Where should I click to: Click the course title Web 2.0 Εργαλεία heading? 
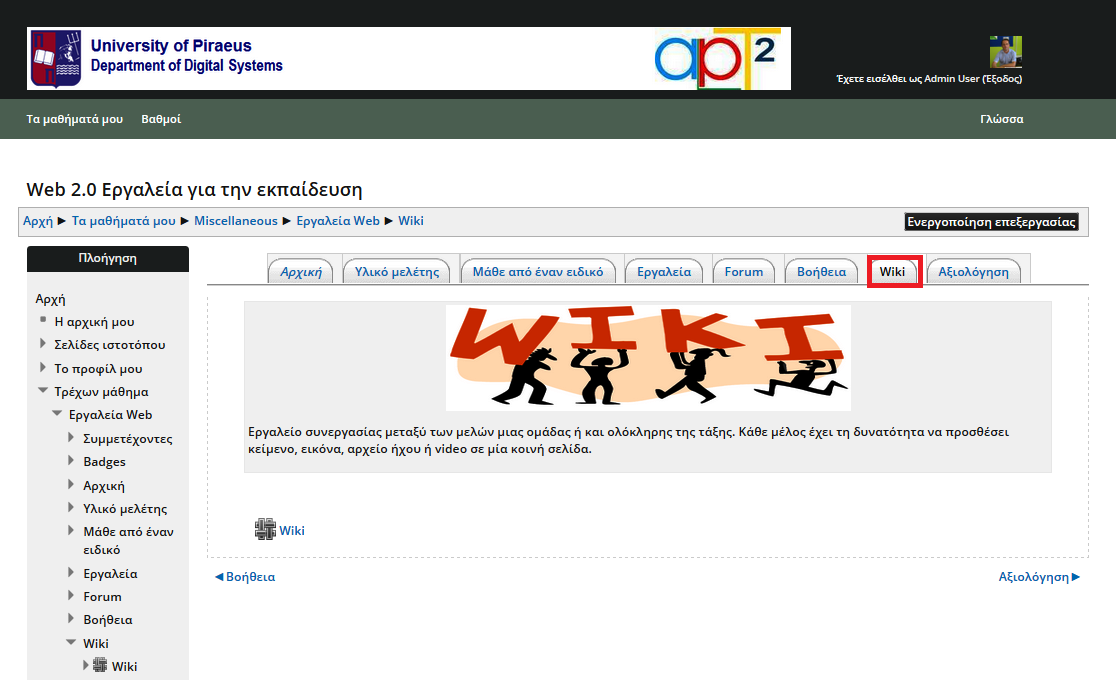tap(194, 189)
